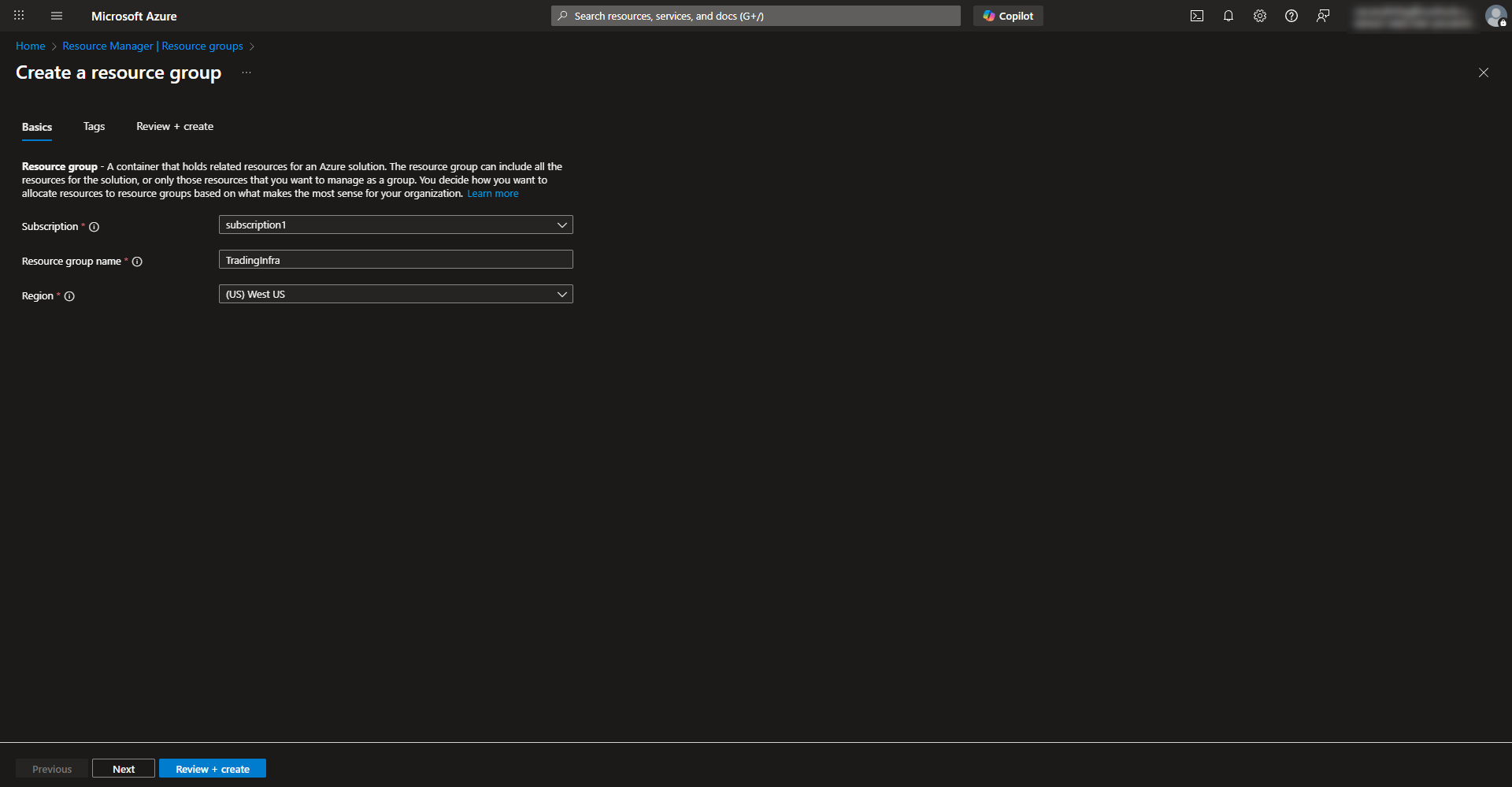Open the Help and support icon

tap(1291, 16)
